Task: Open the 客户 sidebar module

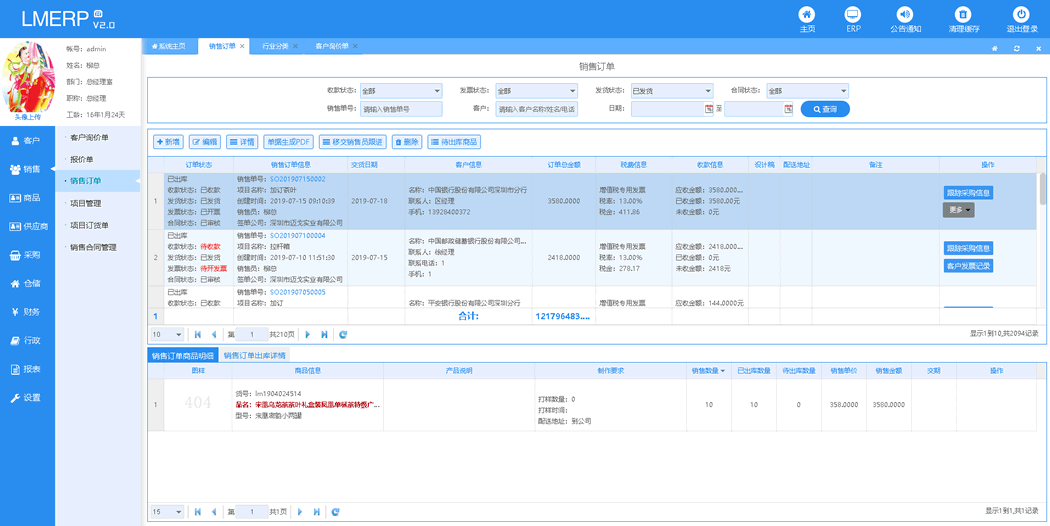Action: tap(27, 141)
